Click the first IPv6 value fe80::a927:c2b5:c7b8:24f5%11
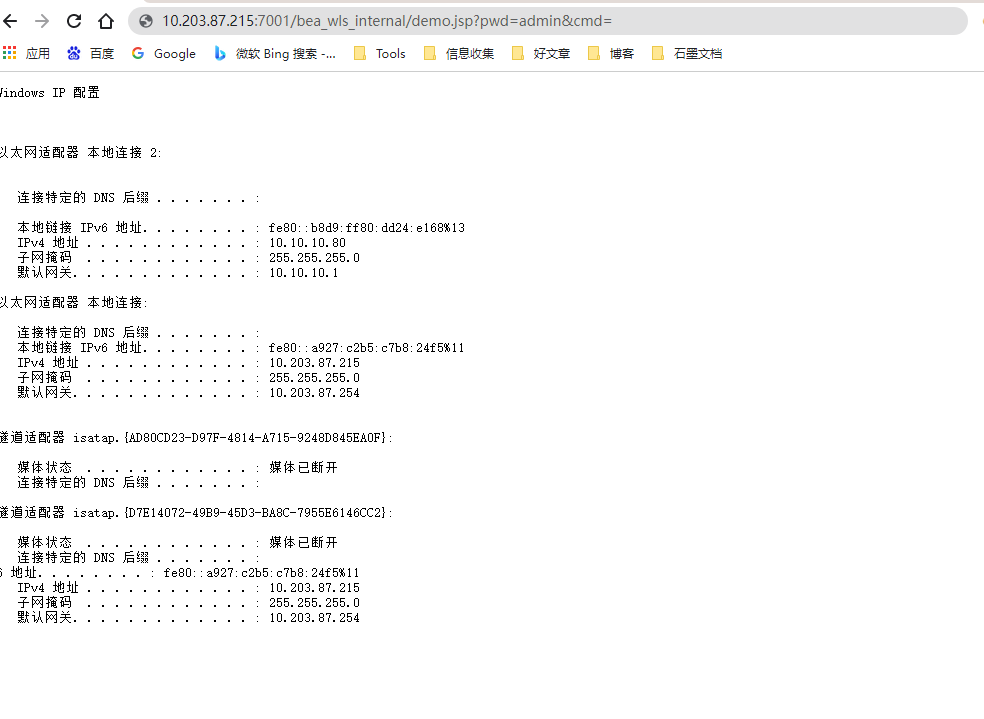Viewport: 984px width, 719px height. (x=367, y=348)
